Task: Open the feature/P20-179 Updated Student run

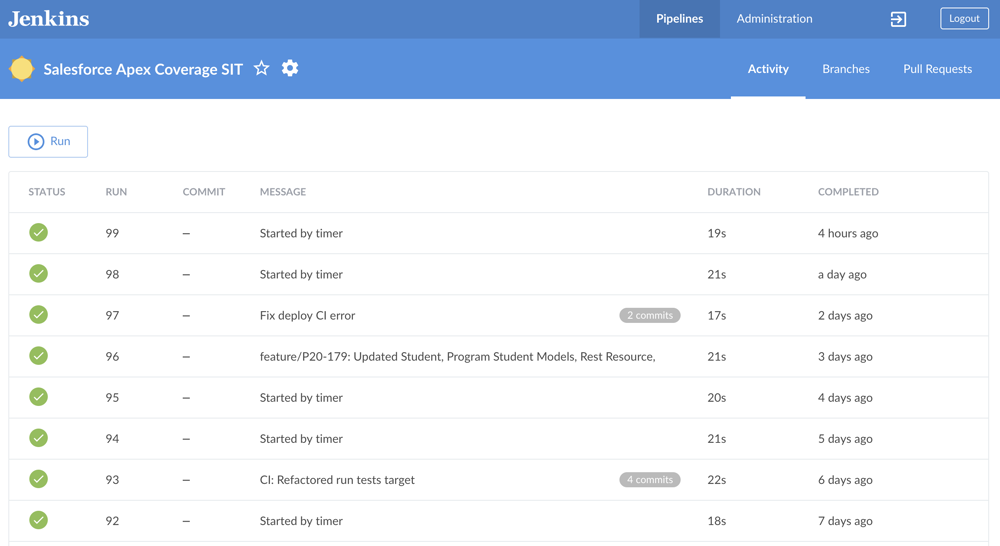Action: point(457,357)
